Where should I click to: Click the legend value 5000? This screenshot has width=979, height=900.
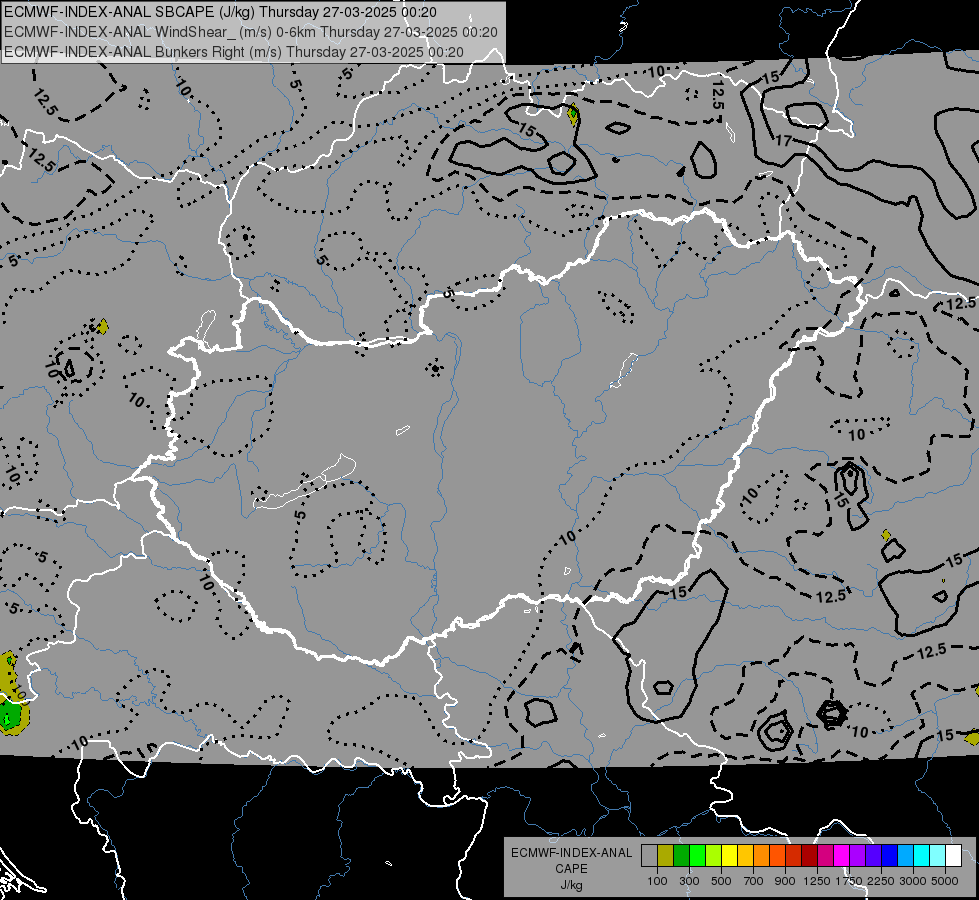(x=945, y=881)
